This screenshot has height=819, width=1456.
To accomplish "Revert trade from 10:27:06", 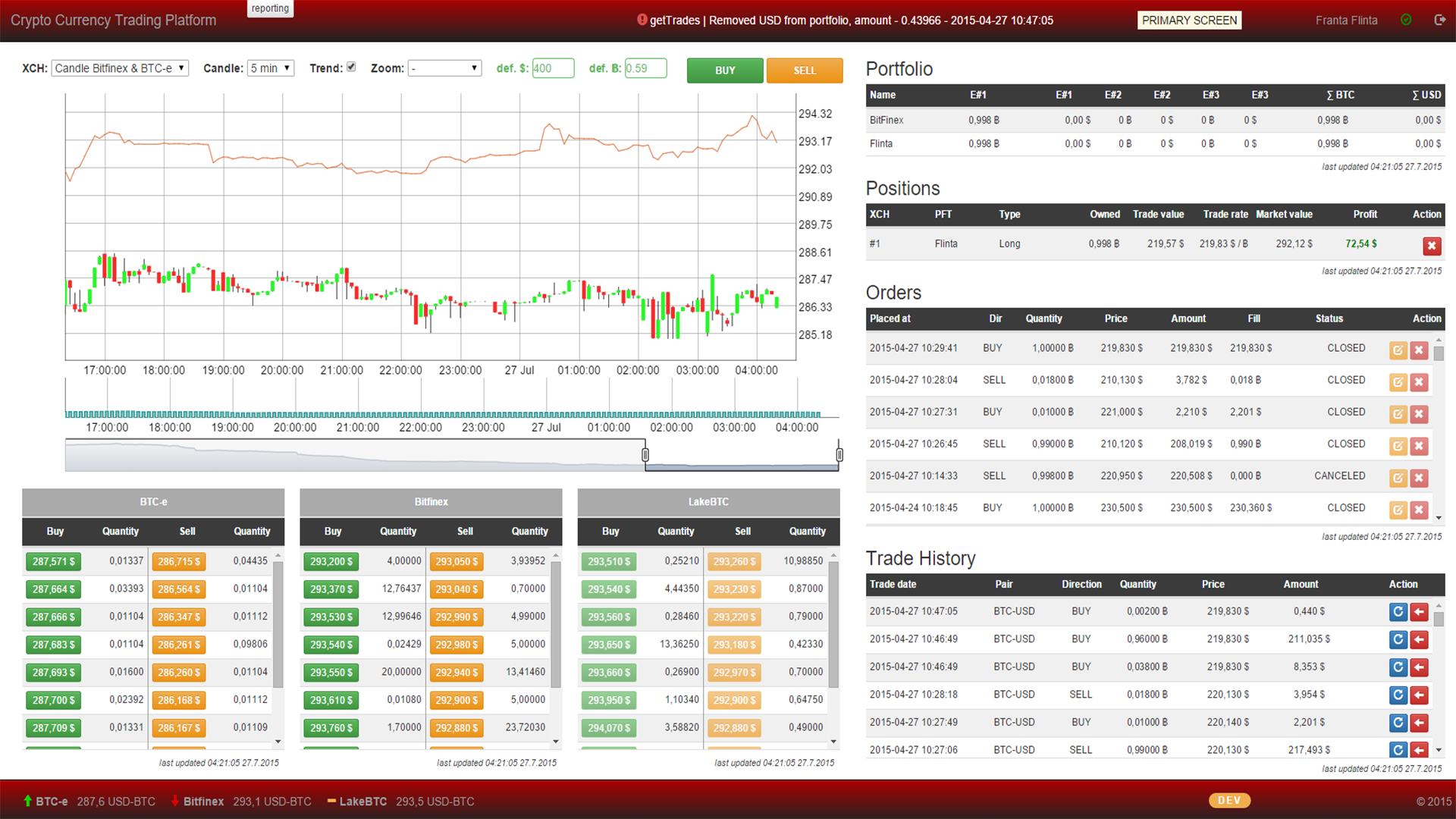I will (x=1420, y=750).
